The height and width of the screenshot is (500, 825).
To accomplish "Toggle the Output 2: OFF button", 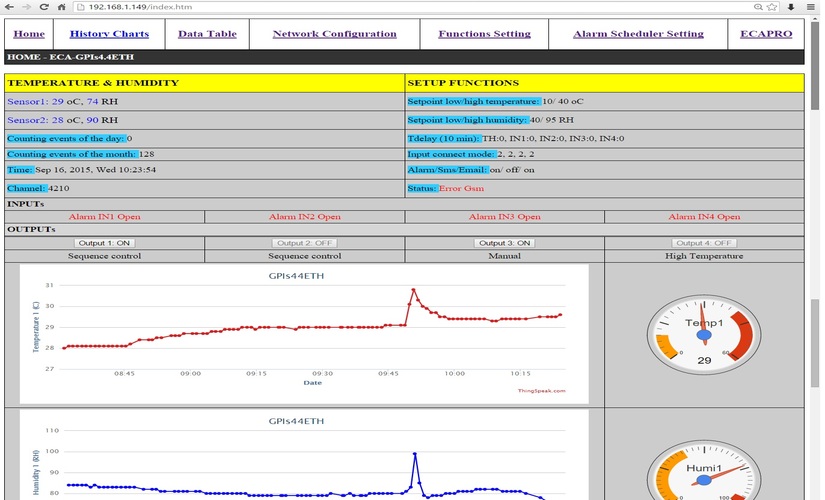I will [304, 243].
